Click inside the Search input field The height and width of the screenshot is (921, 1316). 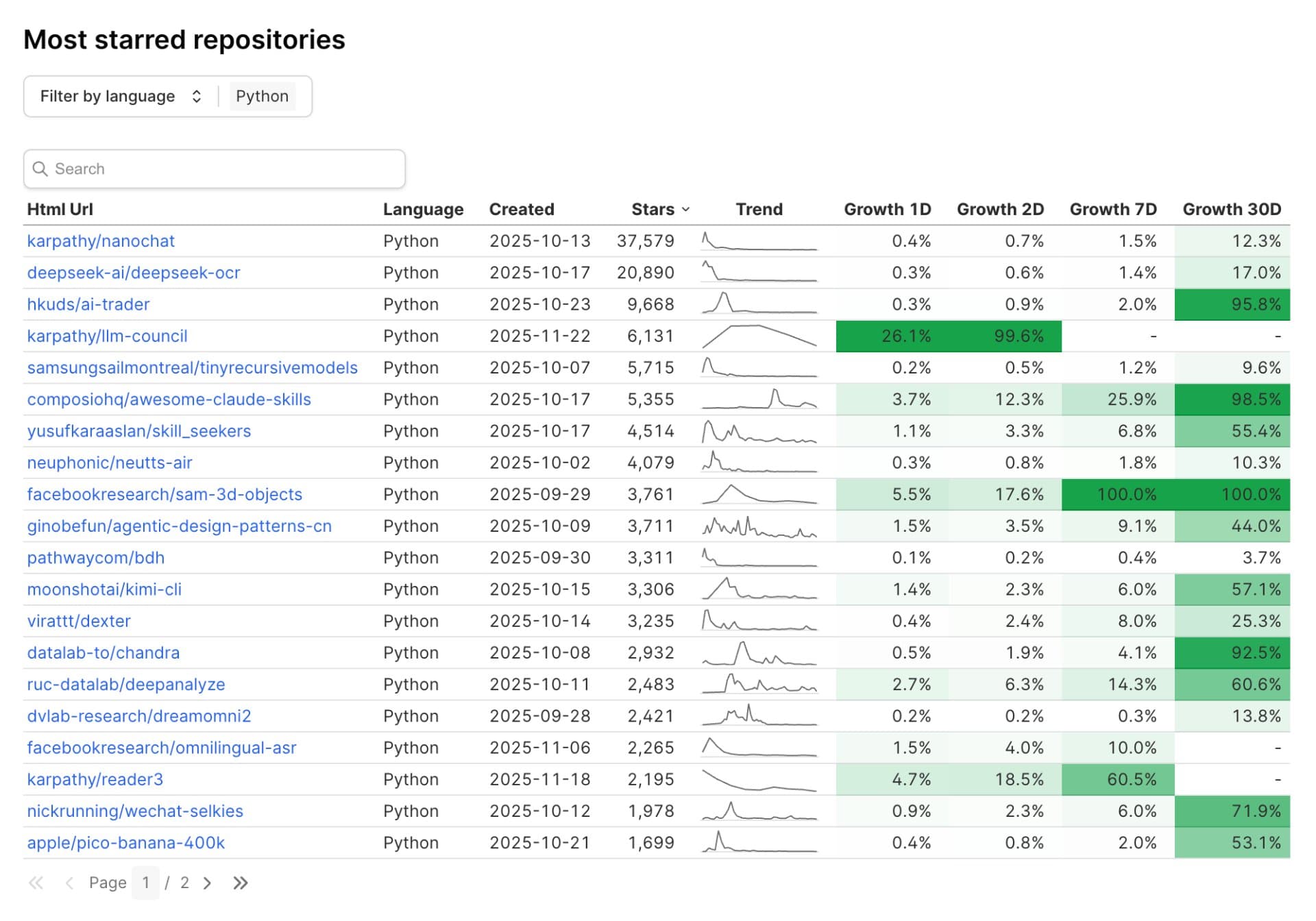click(206, 169)
